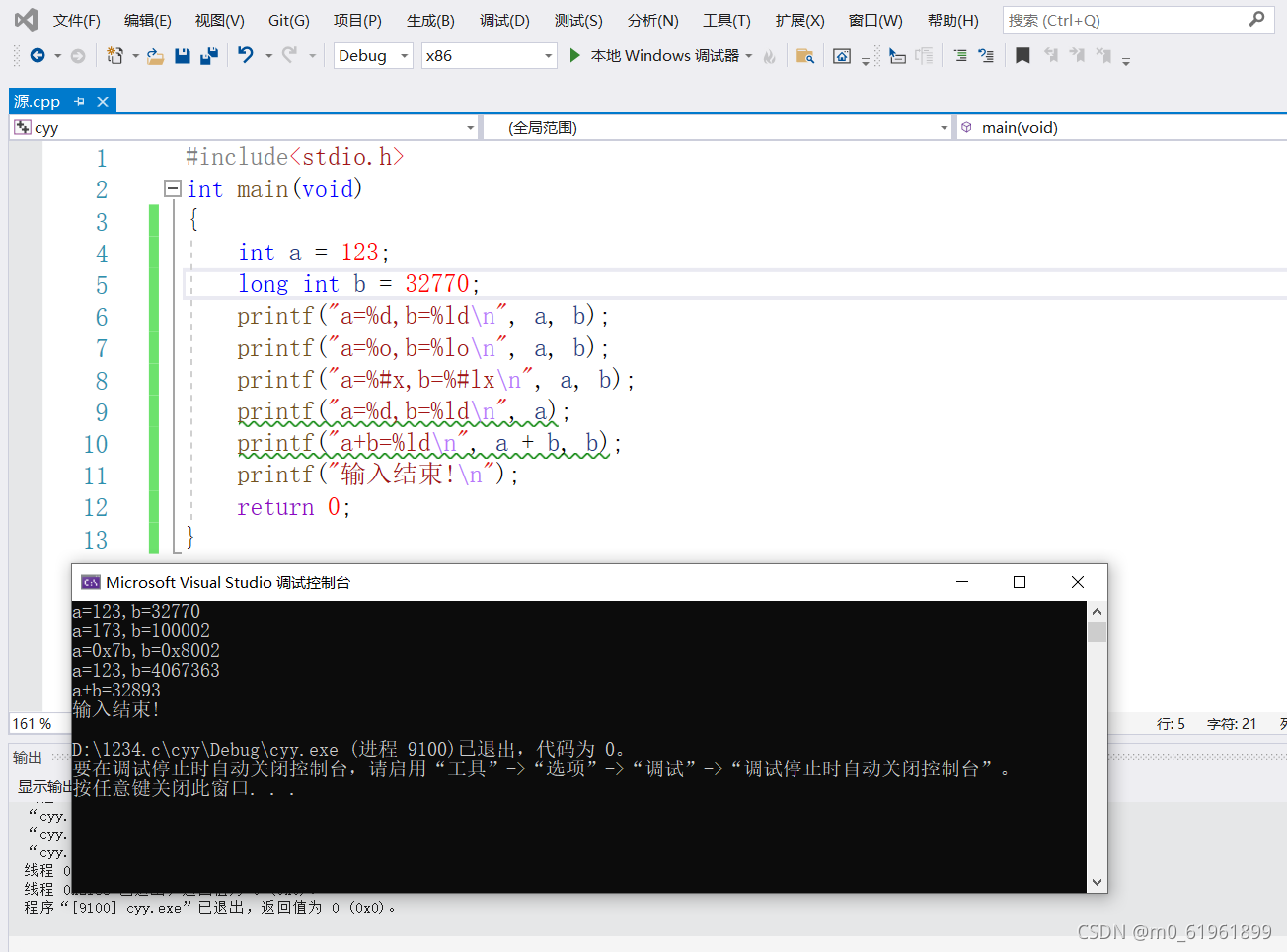1287x952 pixels.
Task: Click the console window icon in debug console
Action: pos(91,582)
